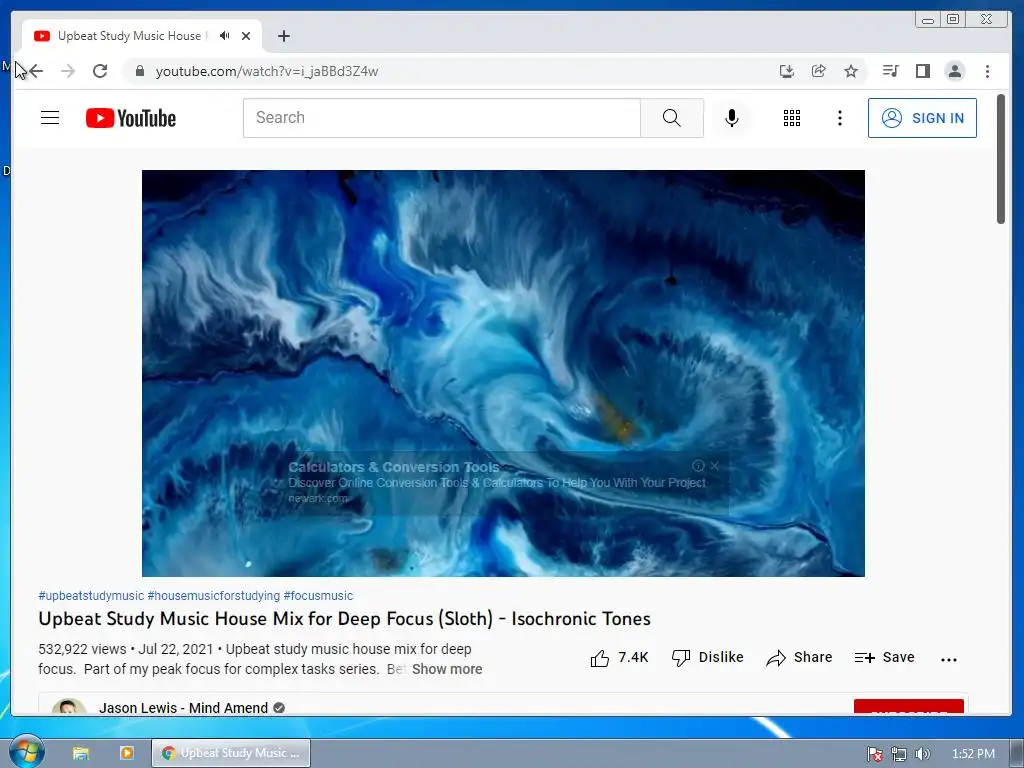The image size is (1024, 768).
Task: Open more actions ellipsis under video
Action: [x=949, y=660]
